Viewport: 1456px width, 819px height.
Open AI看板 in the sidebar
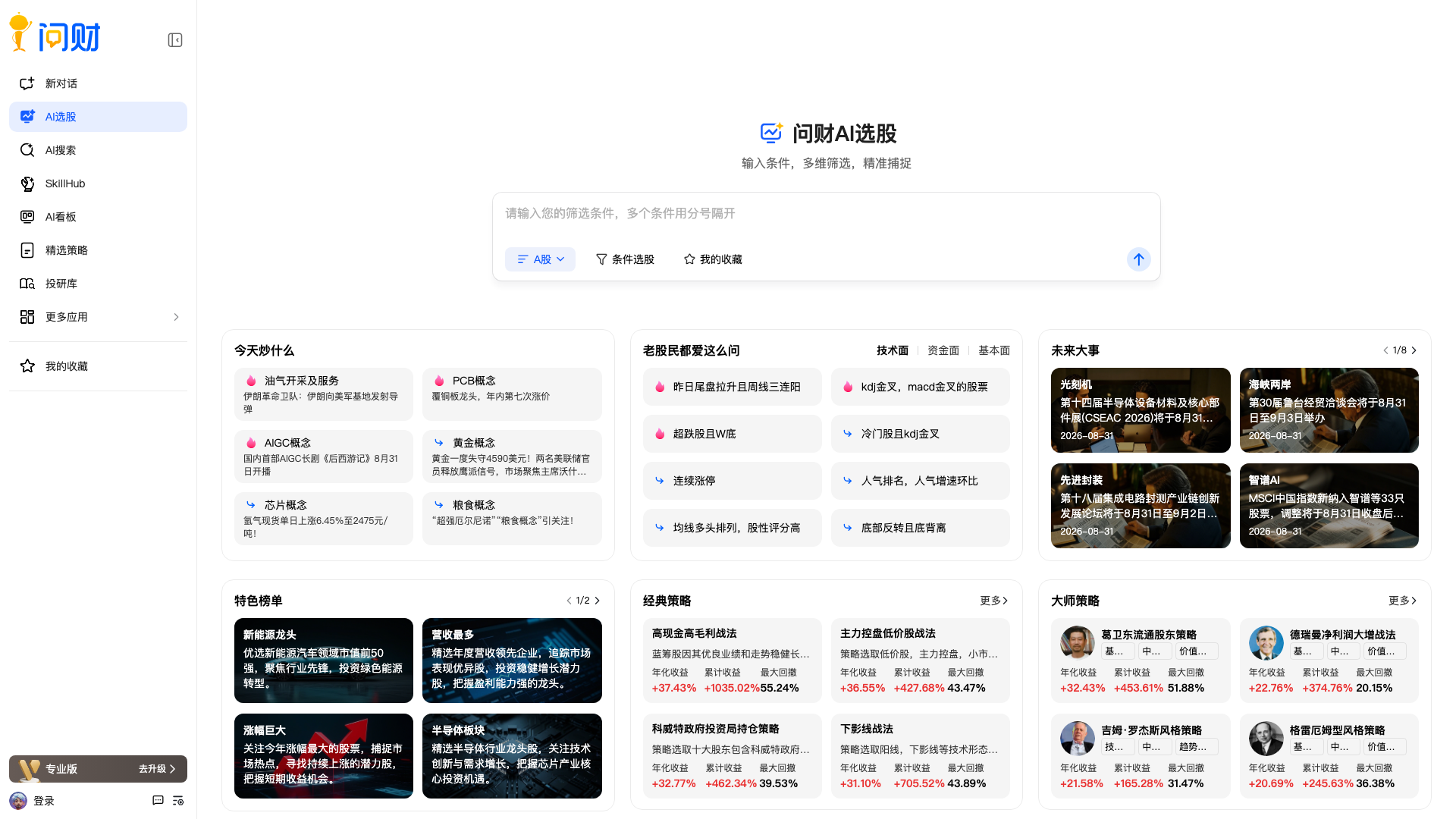98,217
